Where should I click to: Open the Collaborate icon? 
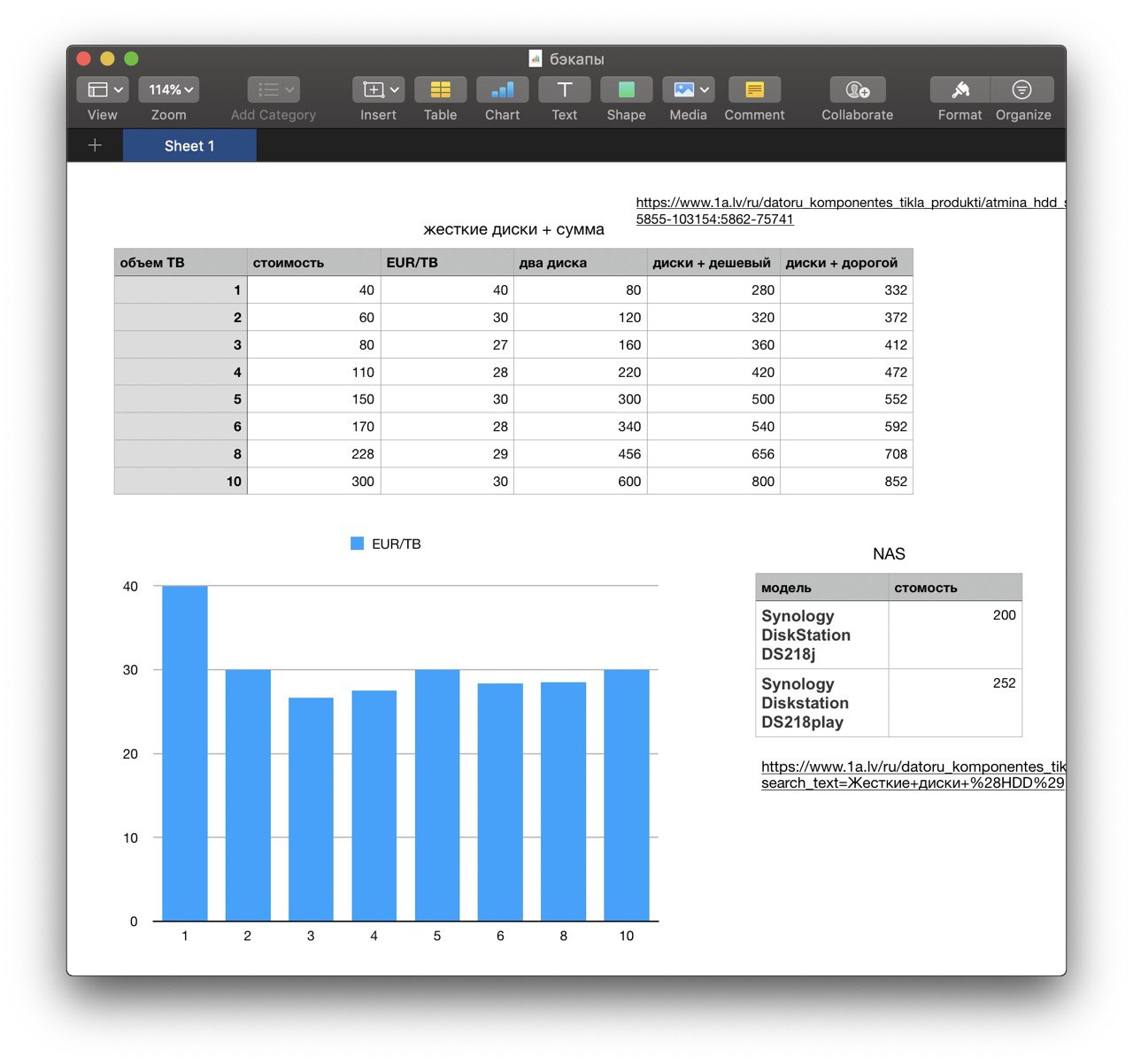point(857,89)
